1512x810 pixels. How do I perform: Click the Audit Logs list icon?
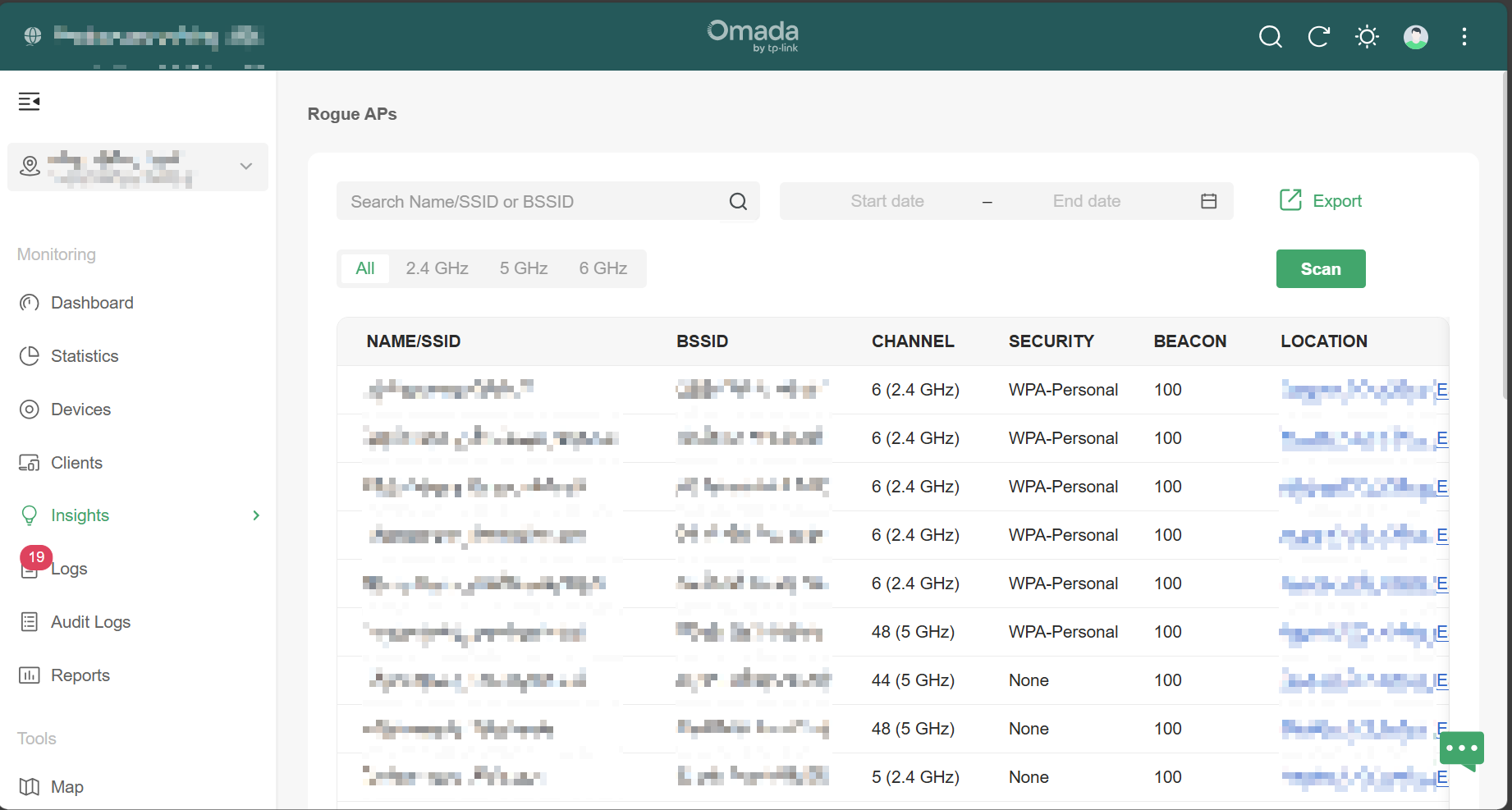(x=30, y=622)
